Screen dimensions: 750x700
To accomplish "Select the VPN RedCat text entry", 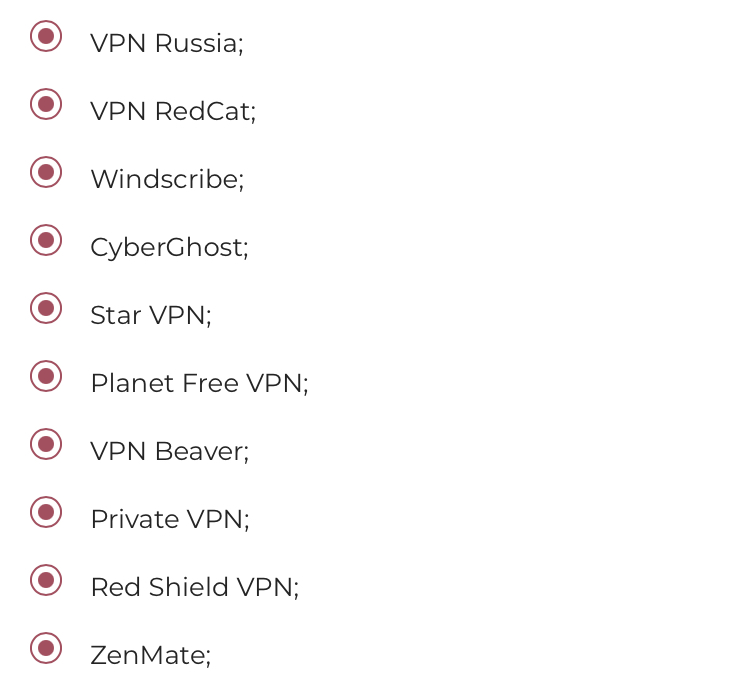I will [173, 112].
